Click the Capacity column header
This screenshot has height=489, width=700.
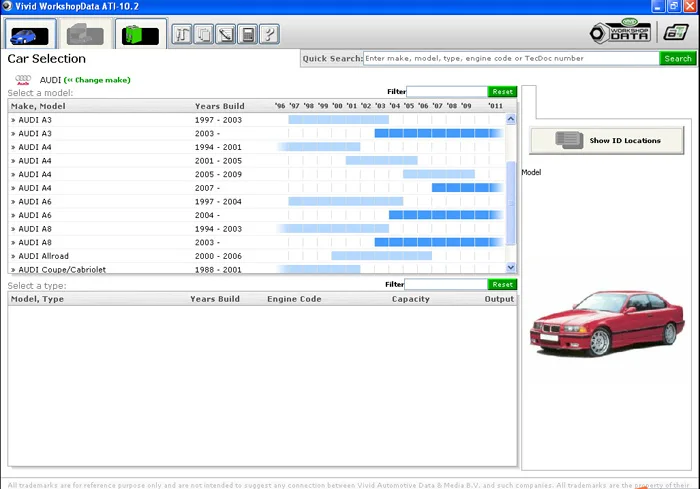[411, 299]
